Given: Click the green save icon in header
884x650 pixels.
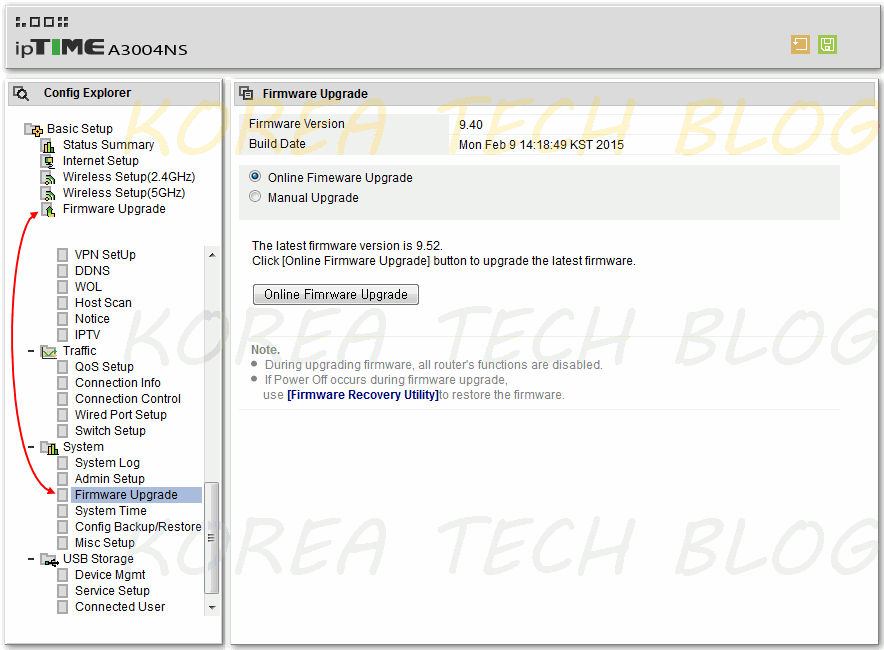Looking at the screenshot, I should click(x=827, y=45).
